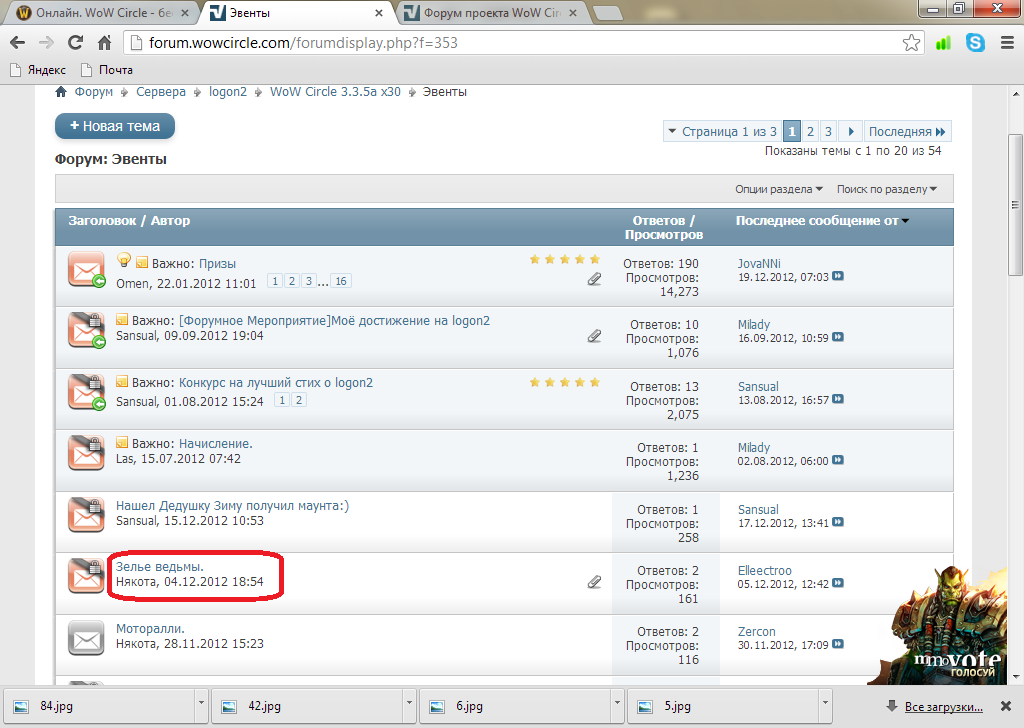Open the WoW Circle 3.3.5a x30 breadcrumb
Screen dimensions: 1024x728
(x=335, y=92)
